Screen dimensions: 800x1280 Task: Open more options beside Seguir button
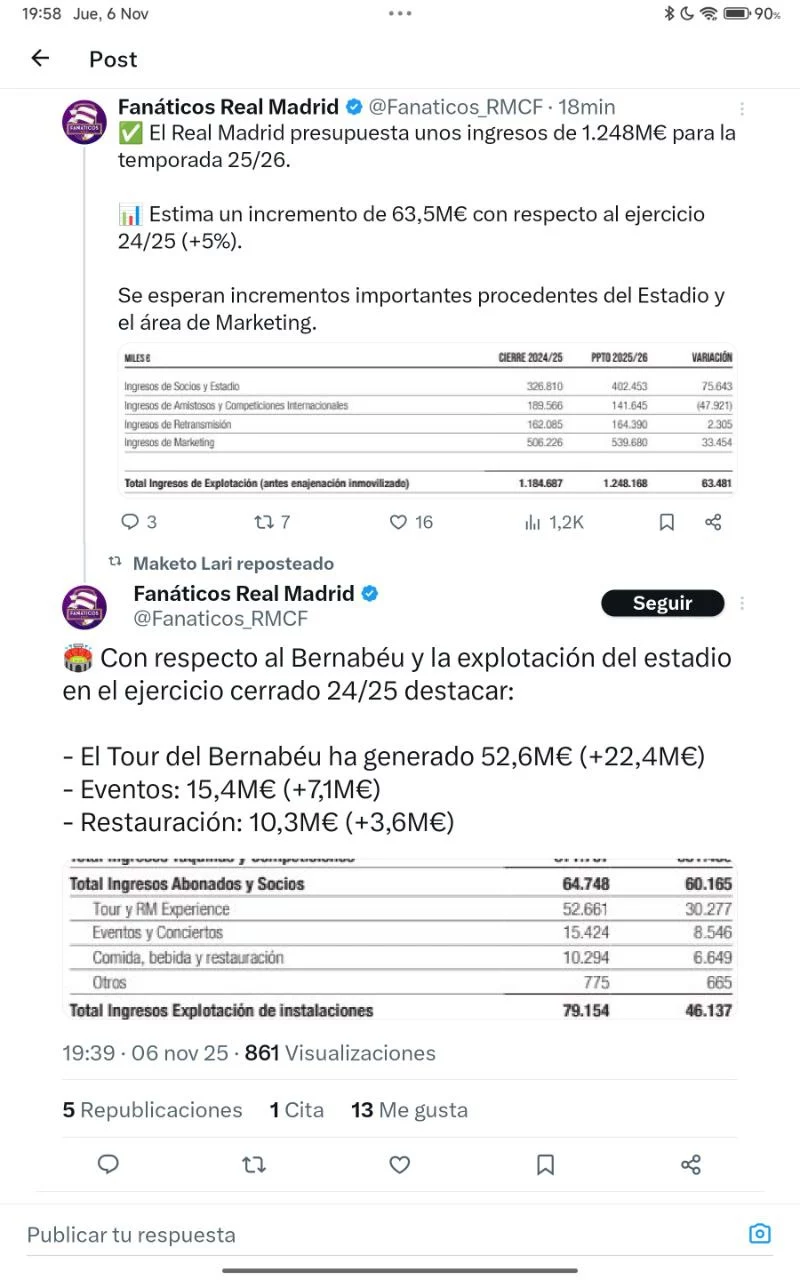[x=742, y=603]
